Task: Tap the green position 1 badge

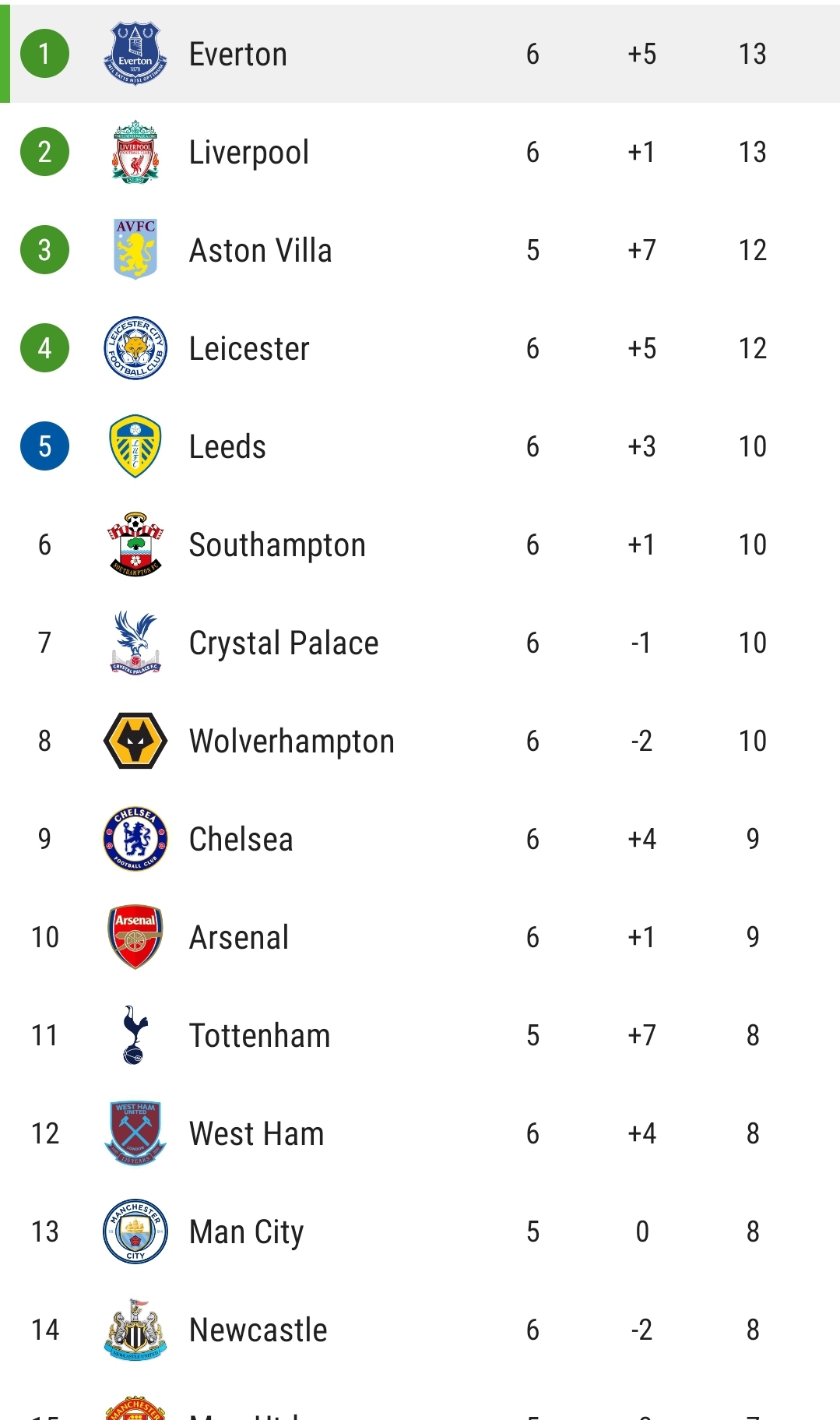Action: click(x=44, y=54)
